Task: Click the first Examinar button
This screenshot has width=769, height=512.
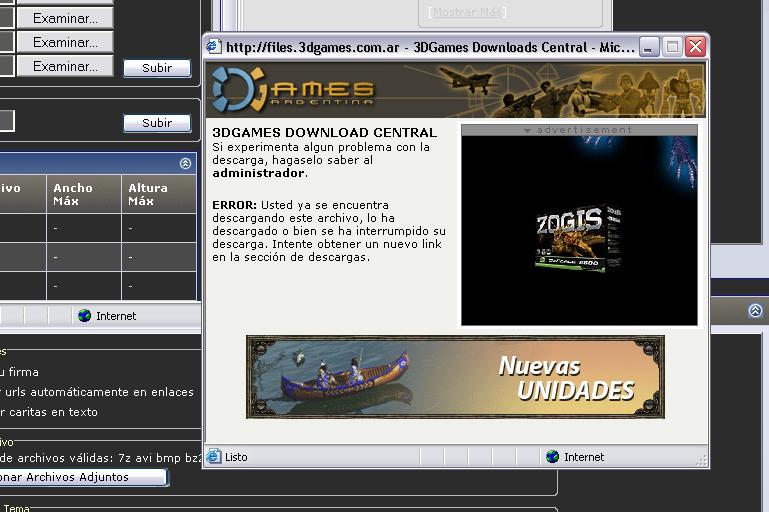Action: (x=65, y=19)
